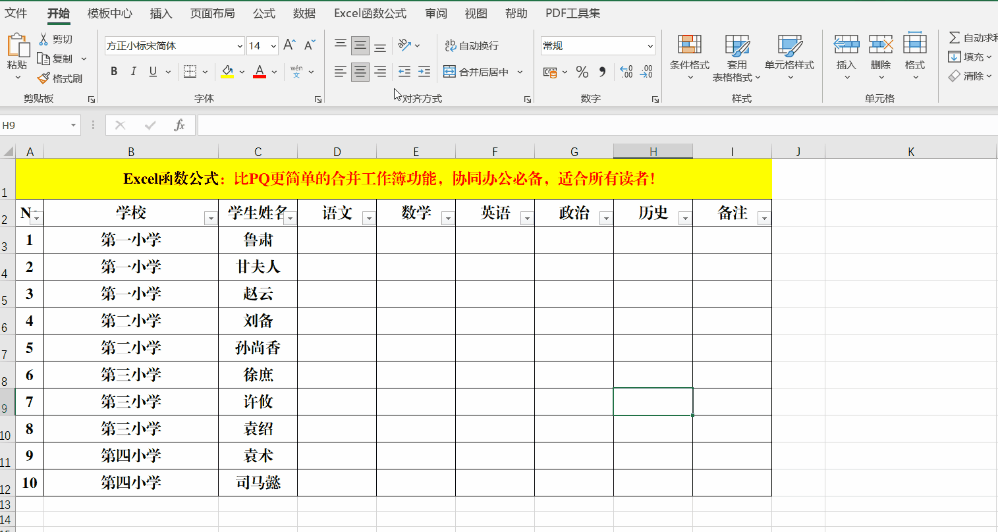998x532 pixels.
Task: Toggle bold formatting
Action: [x=114, y=71]
